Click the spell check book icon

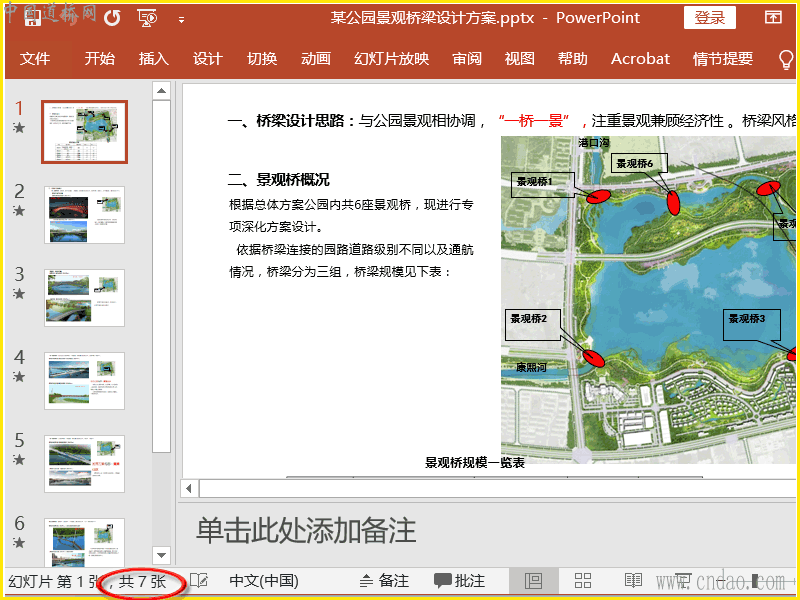[199, 581]
